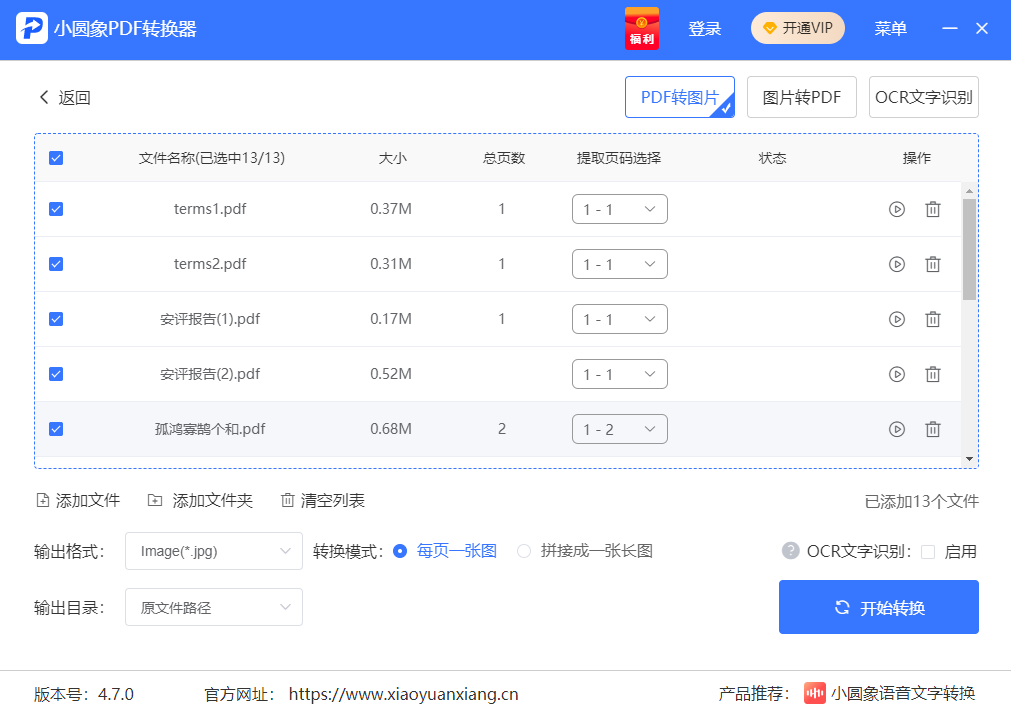Click the 小圆象语音文字转换 product icon
This screenshot has width=1011, height=709.
click(815, 693)
